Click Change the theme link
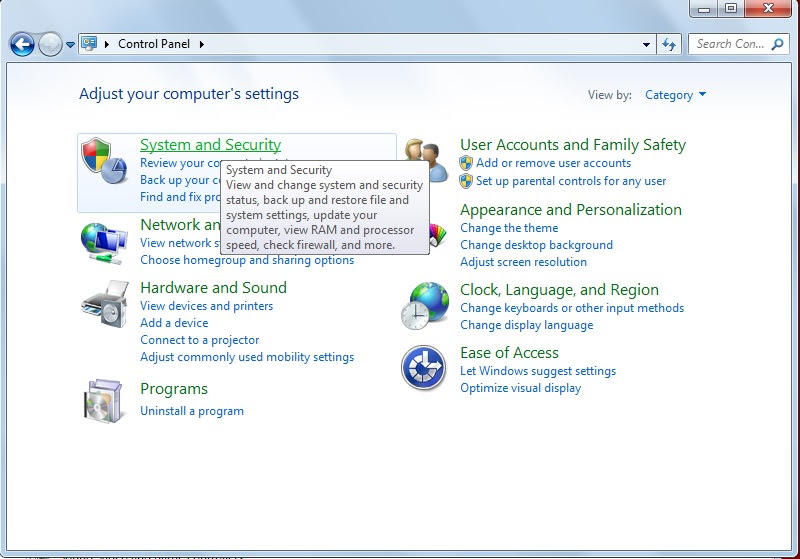 pyautogui.click(x=509, y=228)
